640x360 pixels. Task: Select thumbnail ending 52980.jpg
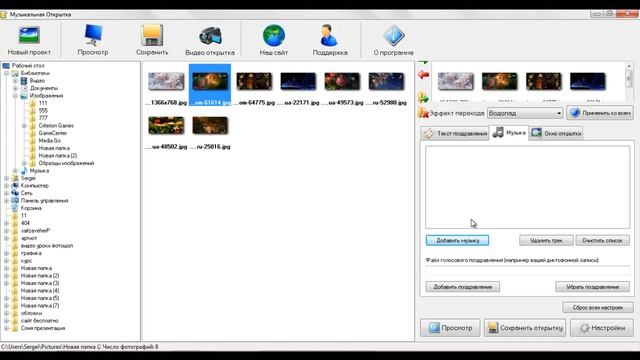click(386, 85)
